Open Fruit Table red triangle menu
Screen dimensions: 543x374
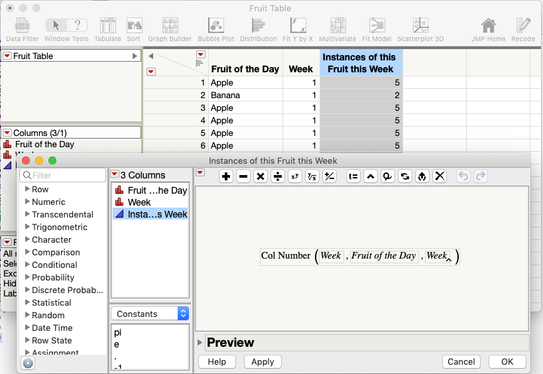(x=7, y=56)
